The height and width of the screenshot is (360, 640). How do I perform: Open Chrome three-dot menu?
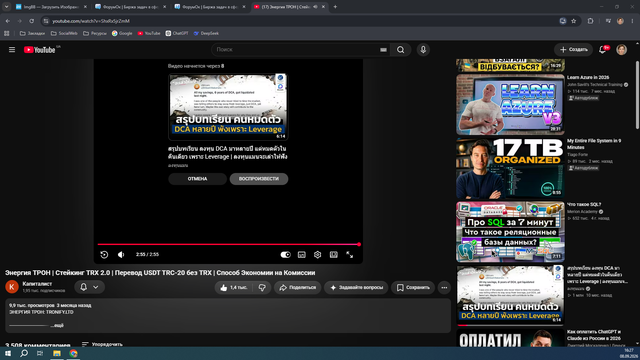click(632, 21)
